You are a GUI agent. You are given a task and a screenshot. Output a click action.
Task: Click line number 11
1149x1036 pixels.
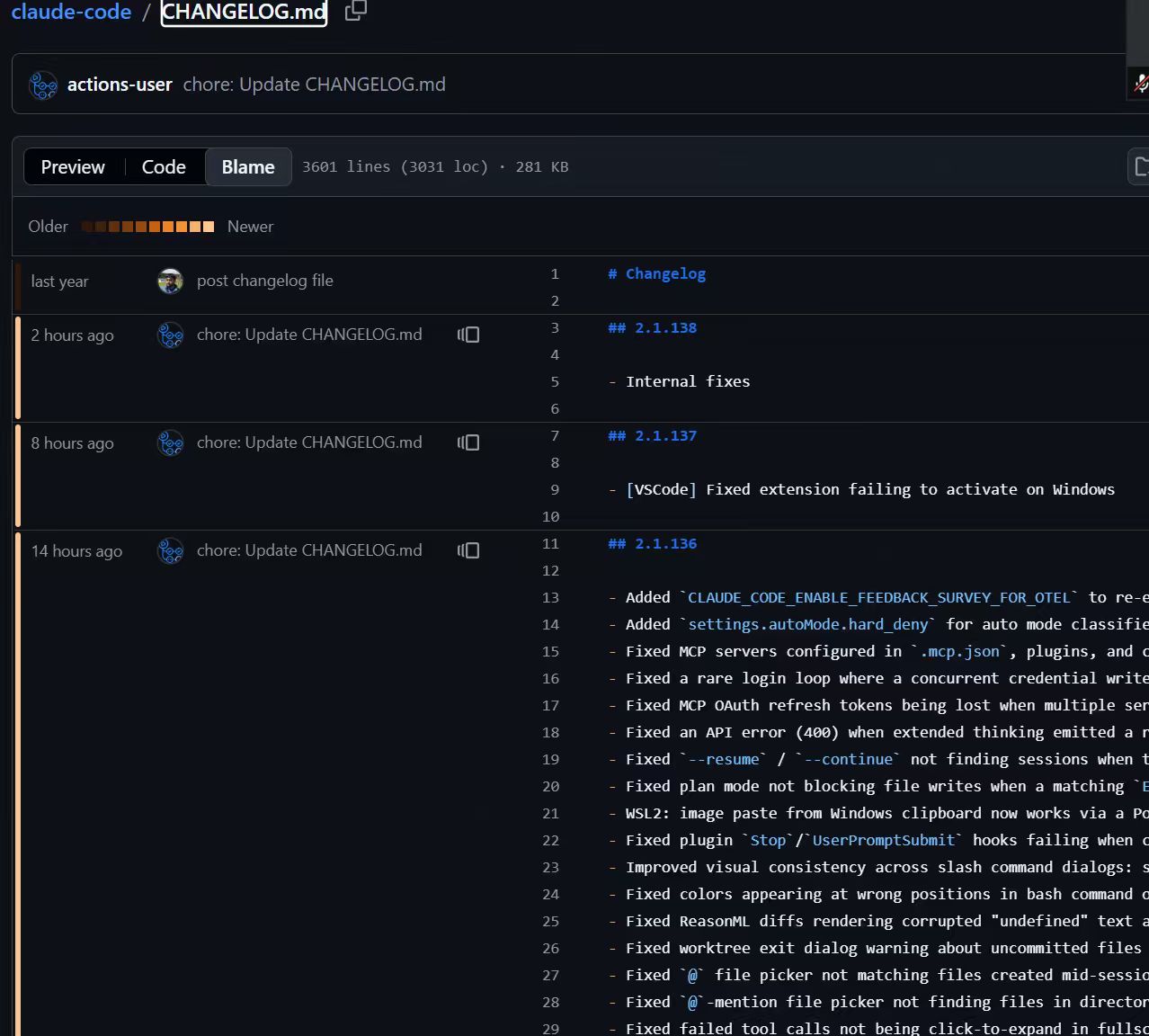[x=550, y=544]
